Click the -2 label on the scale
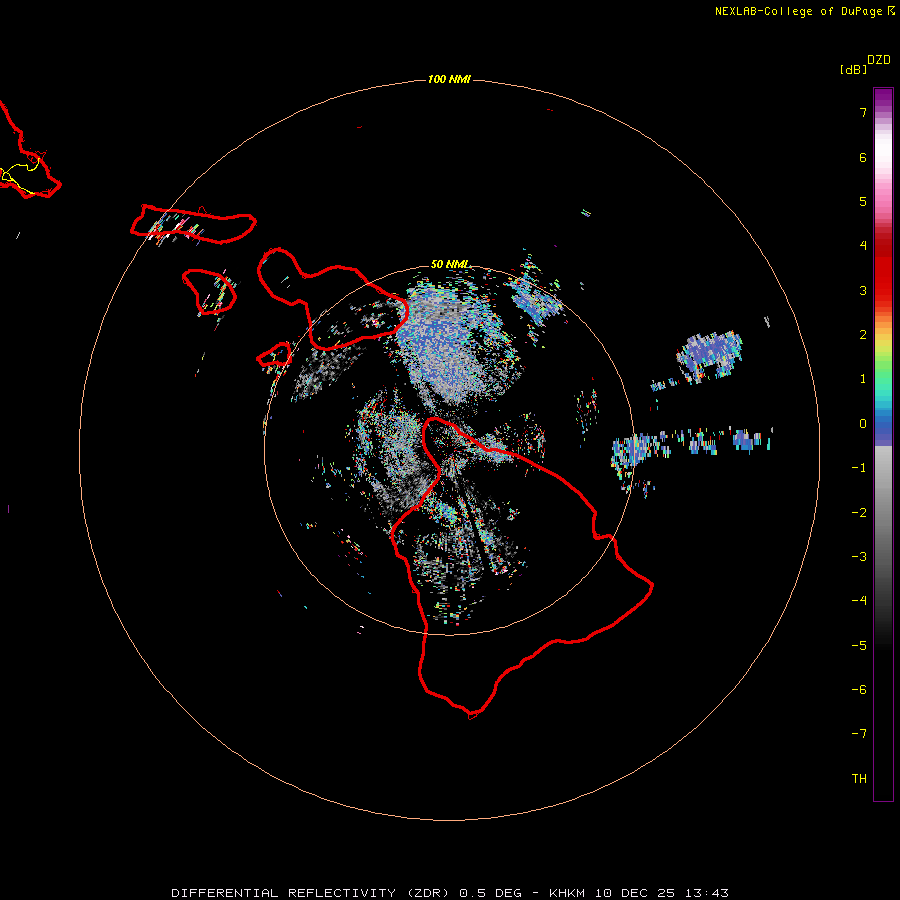Image resolution: width=900 pixels, height=900 pixels. click(859, 513)
